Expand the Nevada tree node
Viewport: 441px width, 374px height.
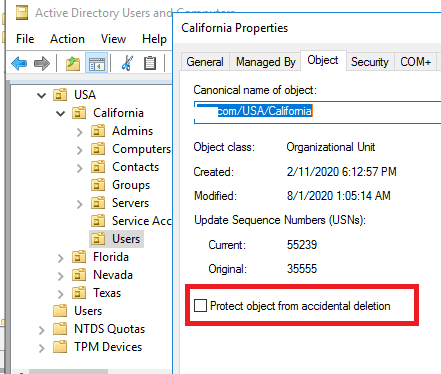(x=60, y=276)
